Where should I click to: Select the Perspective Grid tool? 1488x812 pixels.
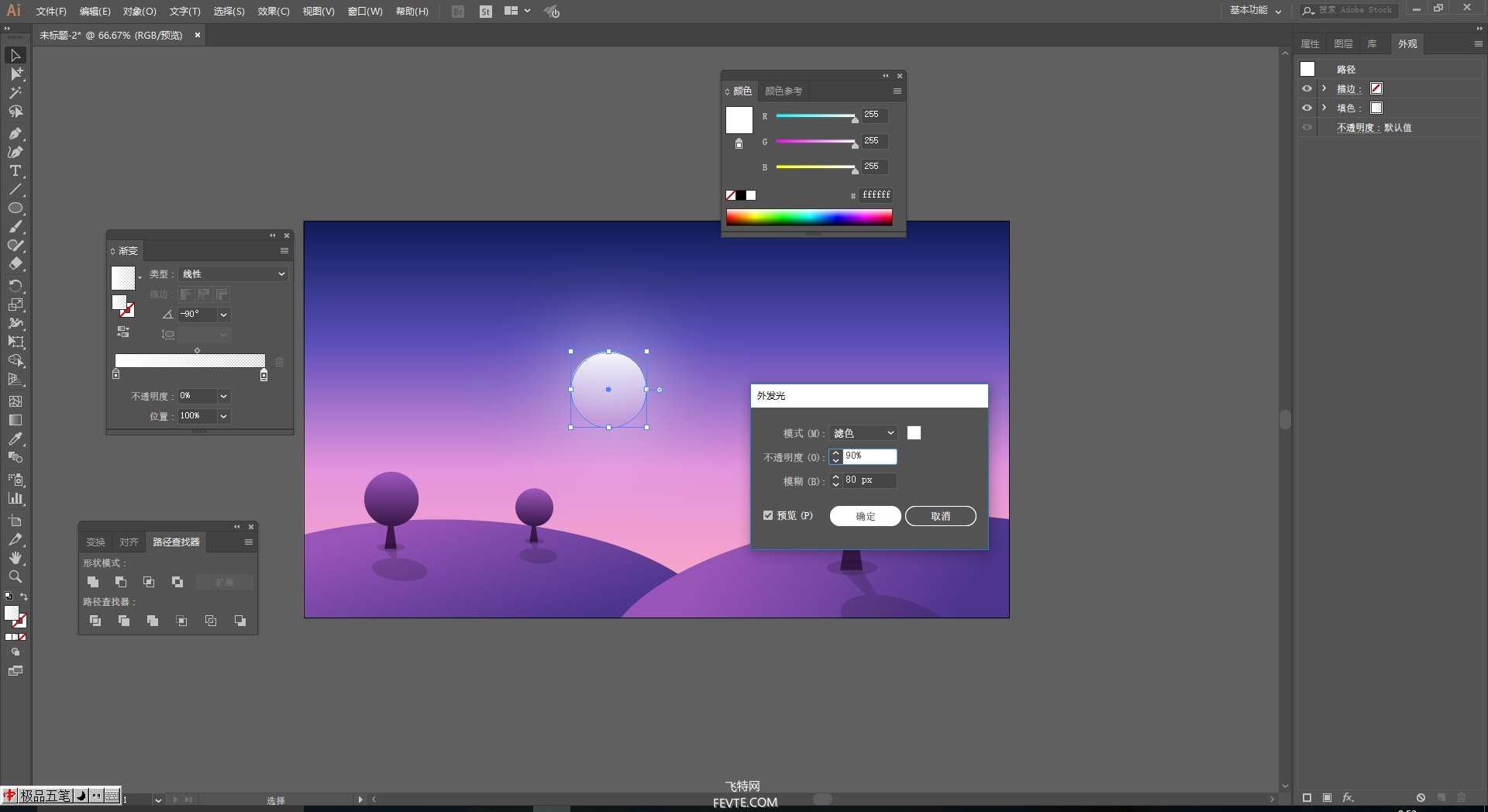point(15,380)
